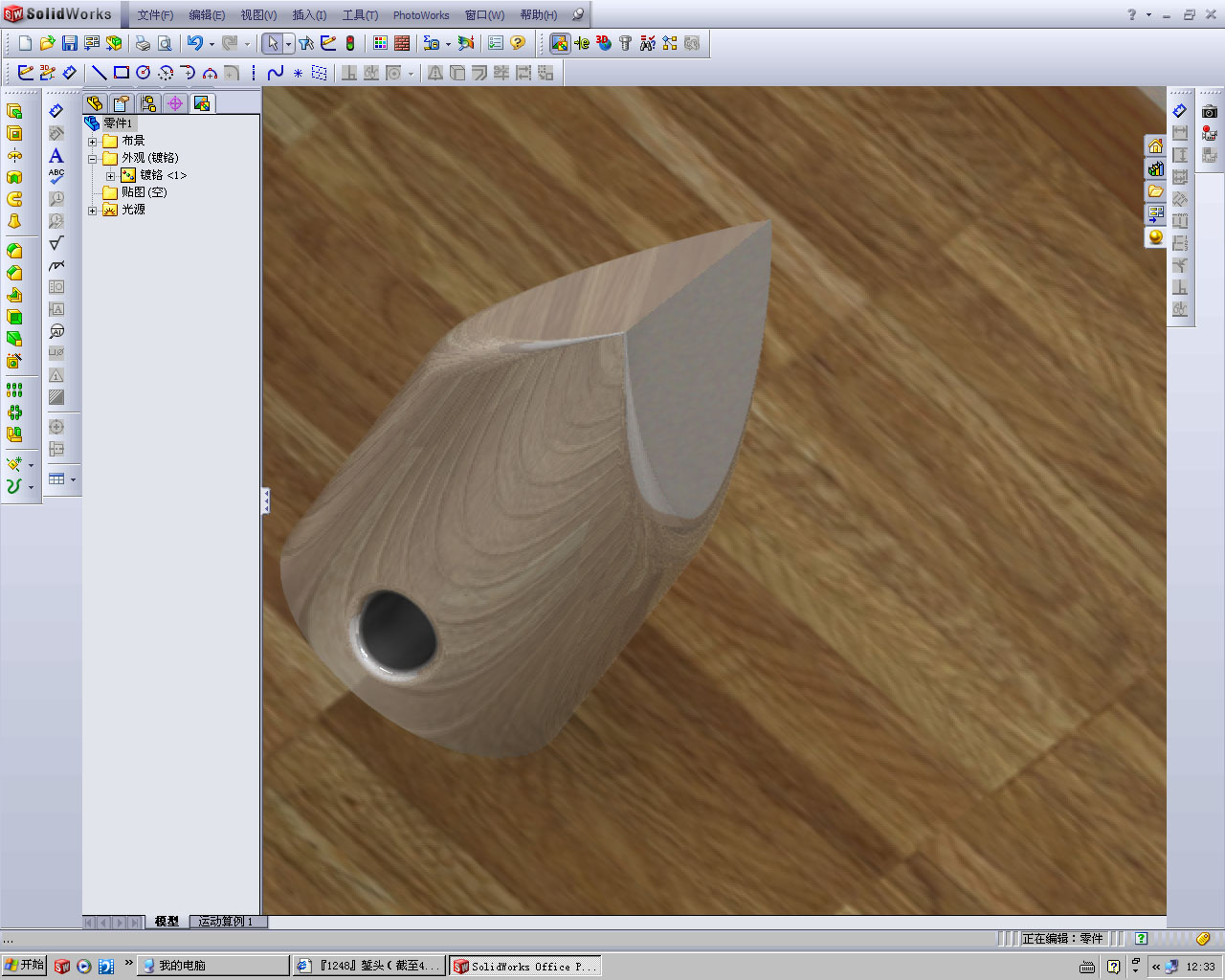
Task: Open the Undo history dropdown arrow
Action: point(212,44)
